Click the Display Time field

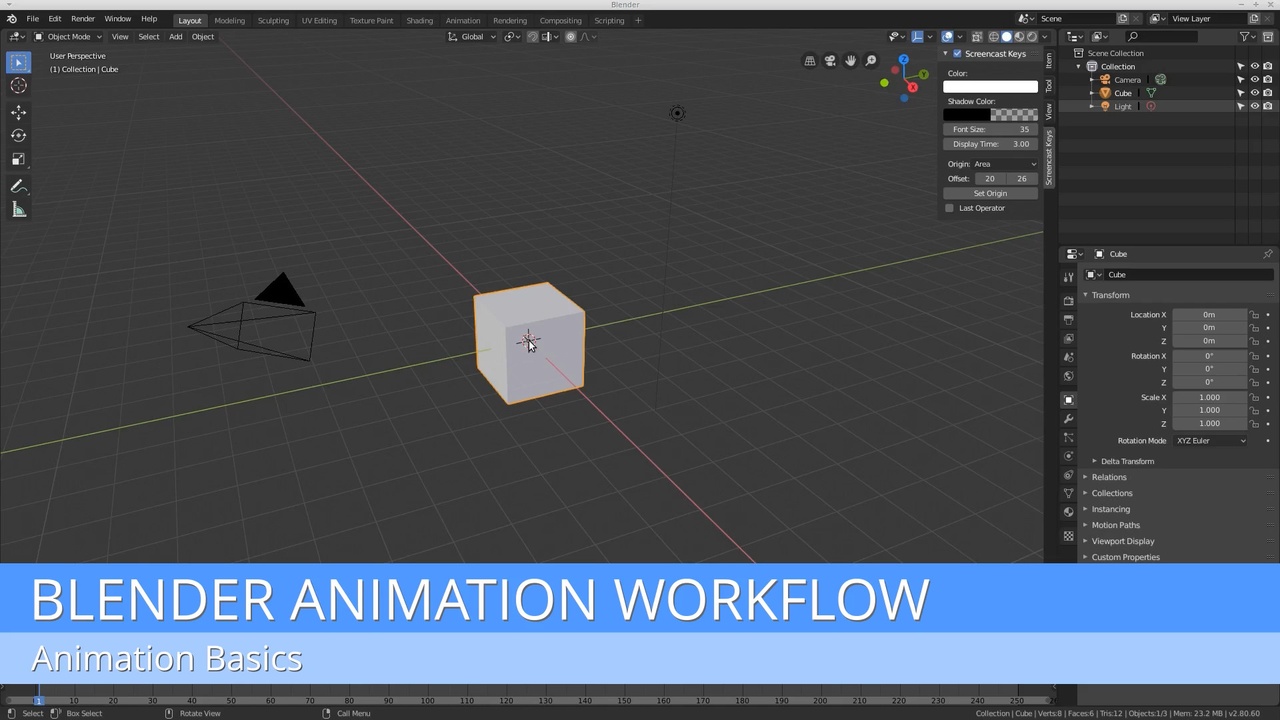pos(990,144)
